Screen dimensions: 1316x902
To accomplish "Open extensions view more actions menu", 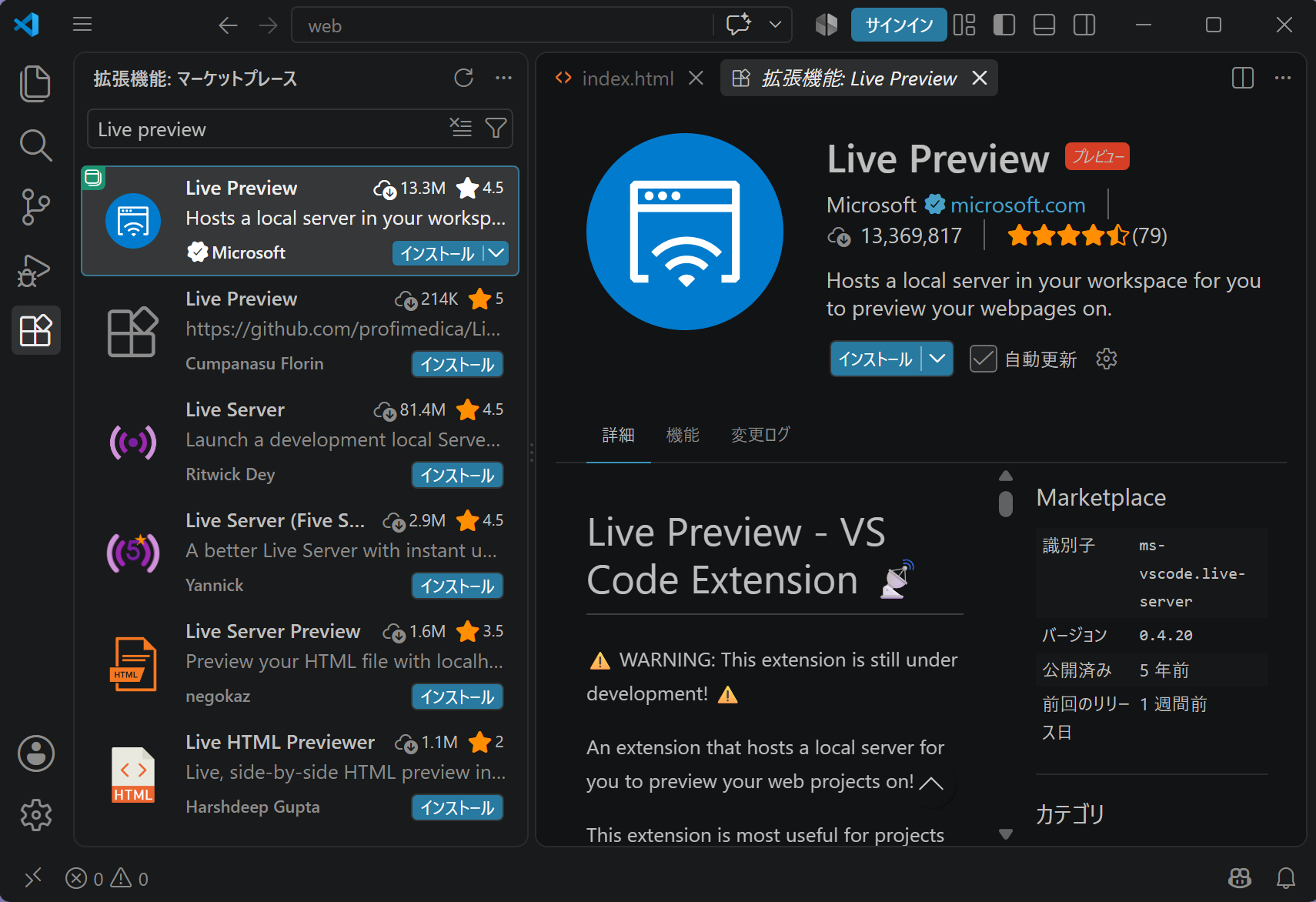I will (x=503, y=78).
